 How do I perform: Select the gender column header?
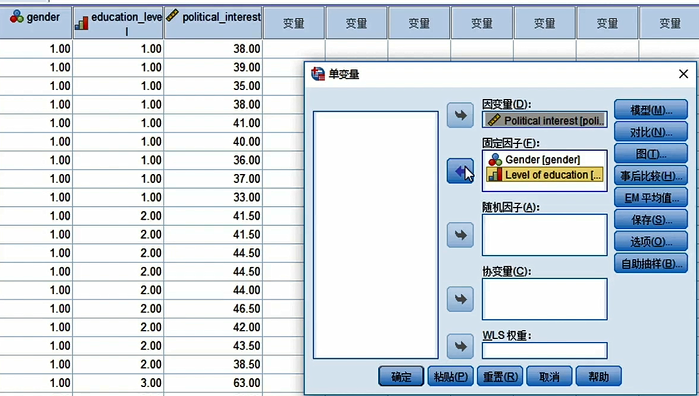(x=36, y=22)
